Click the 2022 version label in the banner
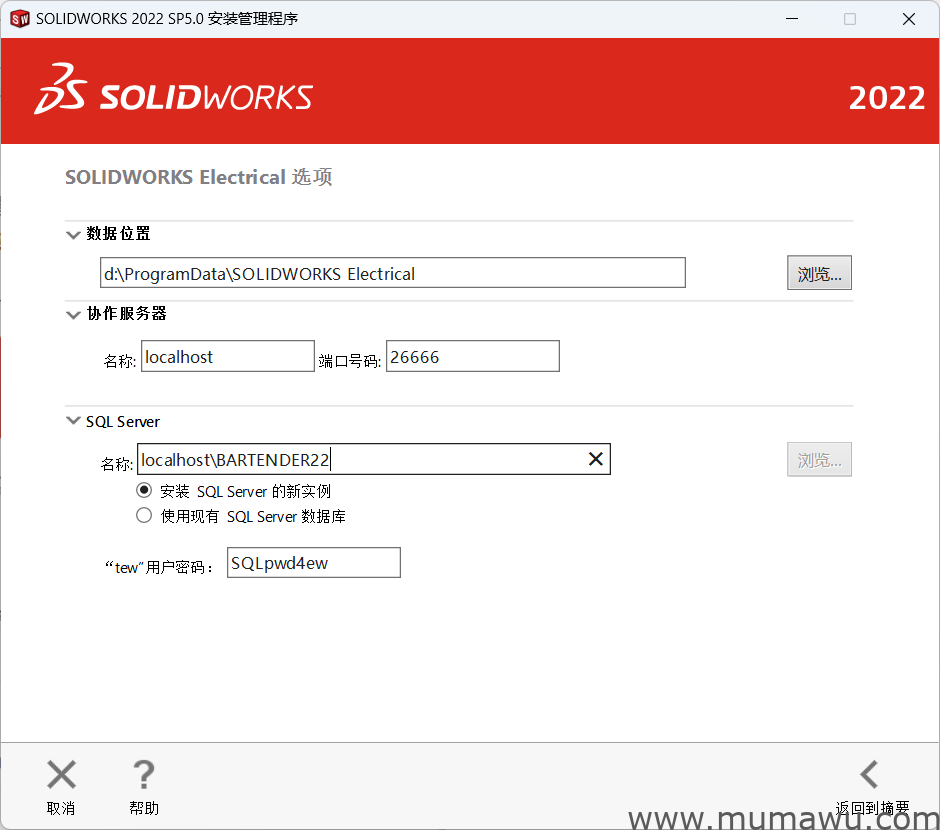 [887, 98]
